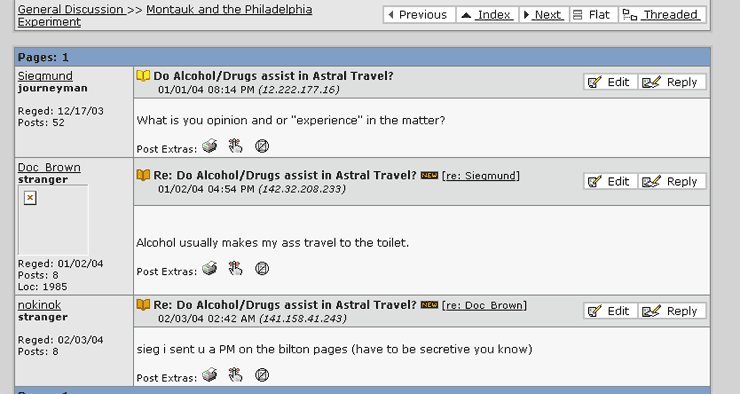
Task: Switch to Threaded view mode
Action: (662, 15)
